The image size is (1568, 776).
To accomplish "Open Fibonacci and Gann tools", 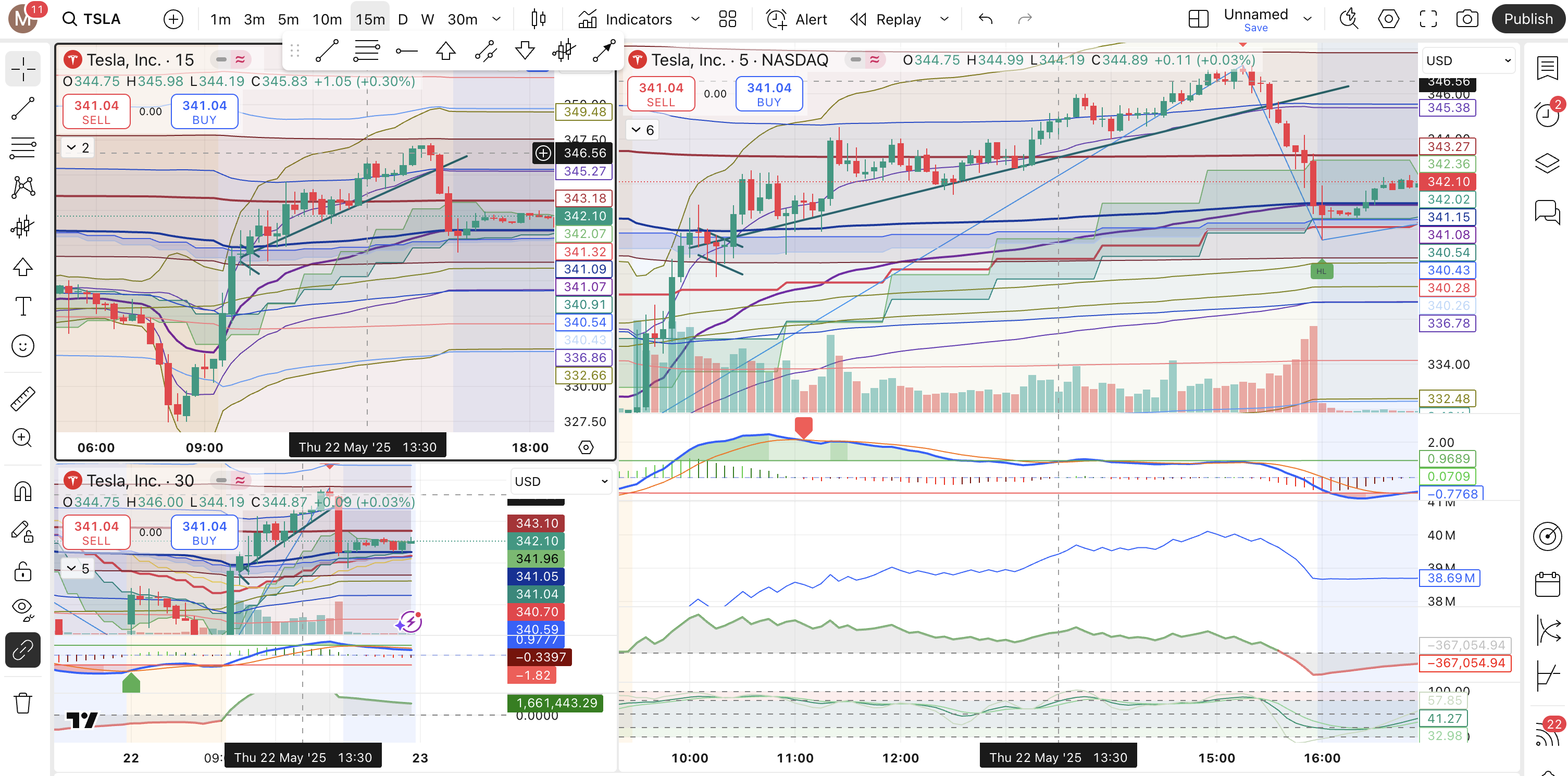I will [23, 148].
